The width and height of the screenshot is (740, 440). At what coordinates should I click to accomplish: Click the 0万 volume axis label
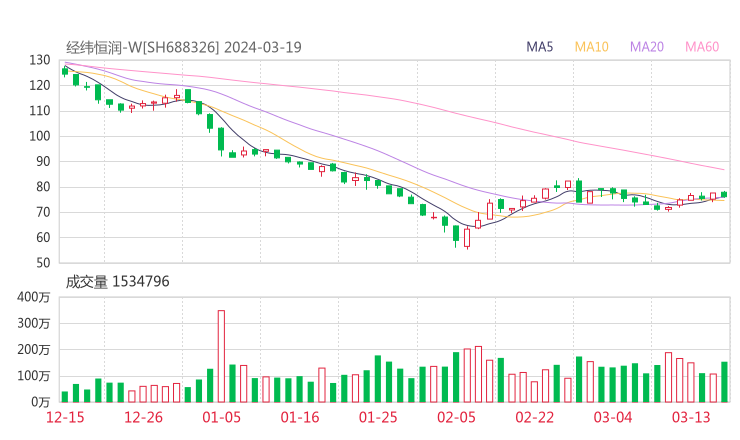(x=40, y=402)
